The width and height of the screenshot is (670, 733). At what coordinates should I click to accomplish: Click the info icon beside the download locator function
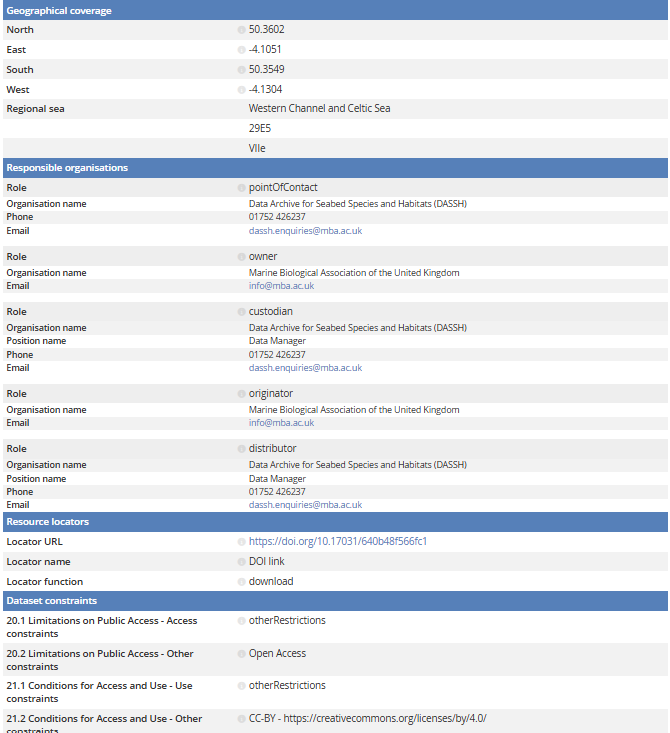point(242,582)
